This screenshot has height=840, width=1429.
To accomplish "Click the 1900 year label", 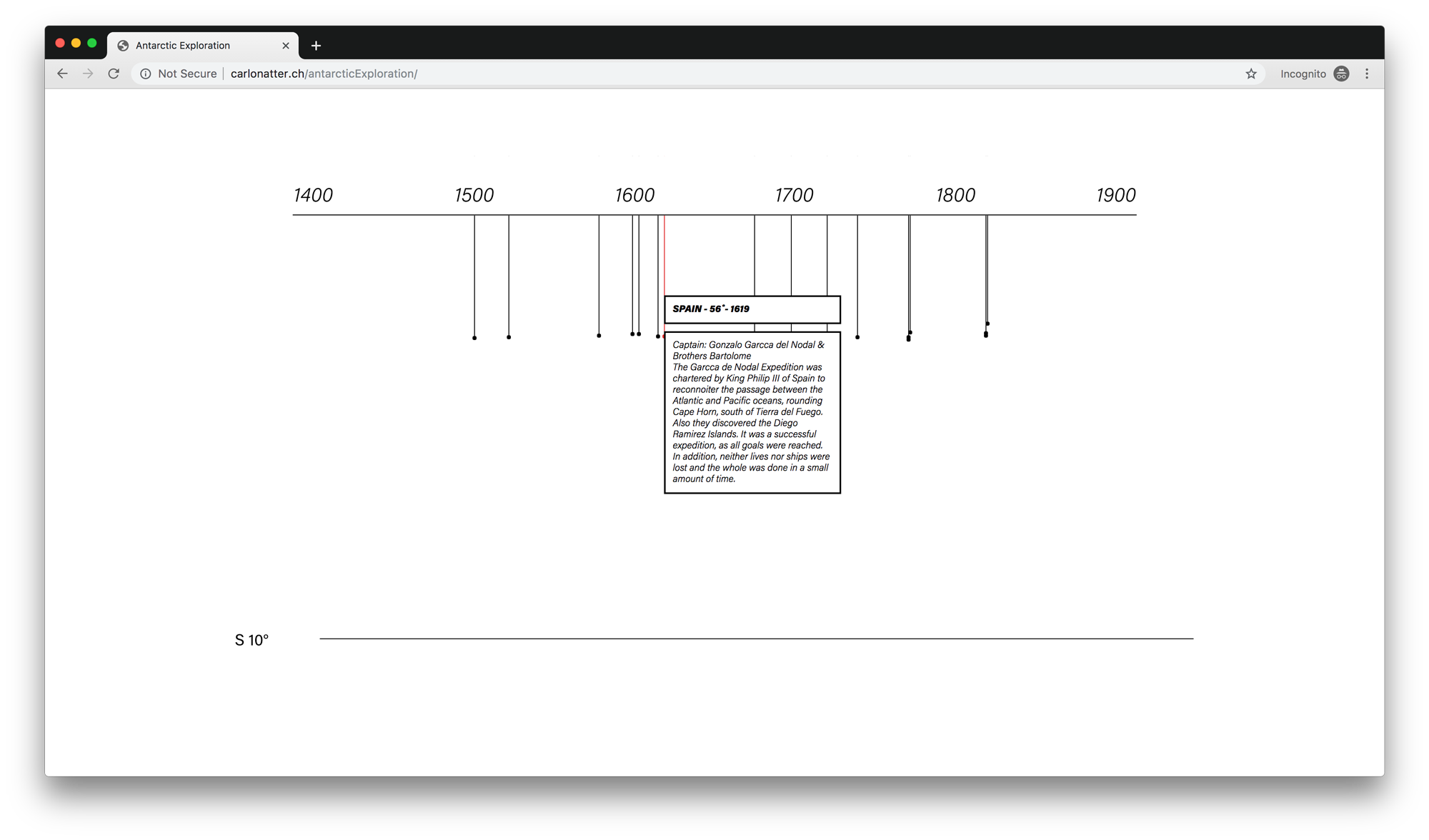I will (x=1116, y=195).
